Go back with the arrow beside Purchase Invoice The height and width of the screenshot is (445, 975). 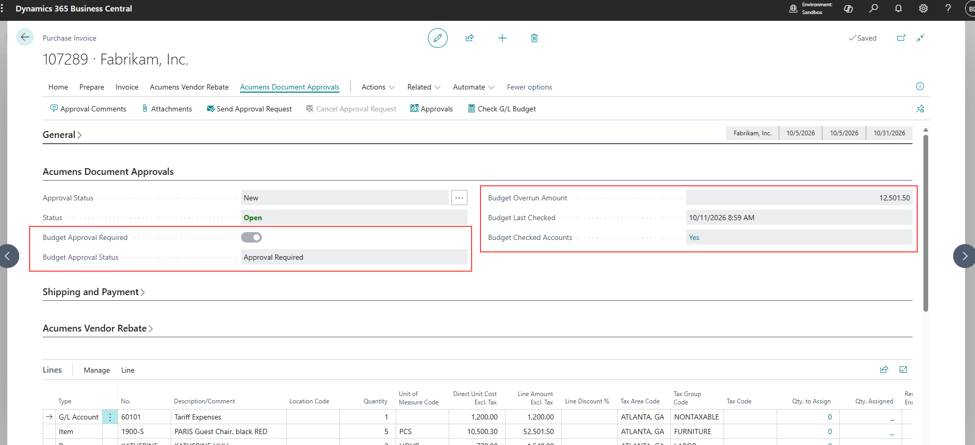pos(25,38)
